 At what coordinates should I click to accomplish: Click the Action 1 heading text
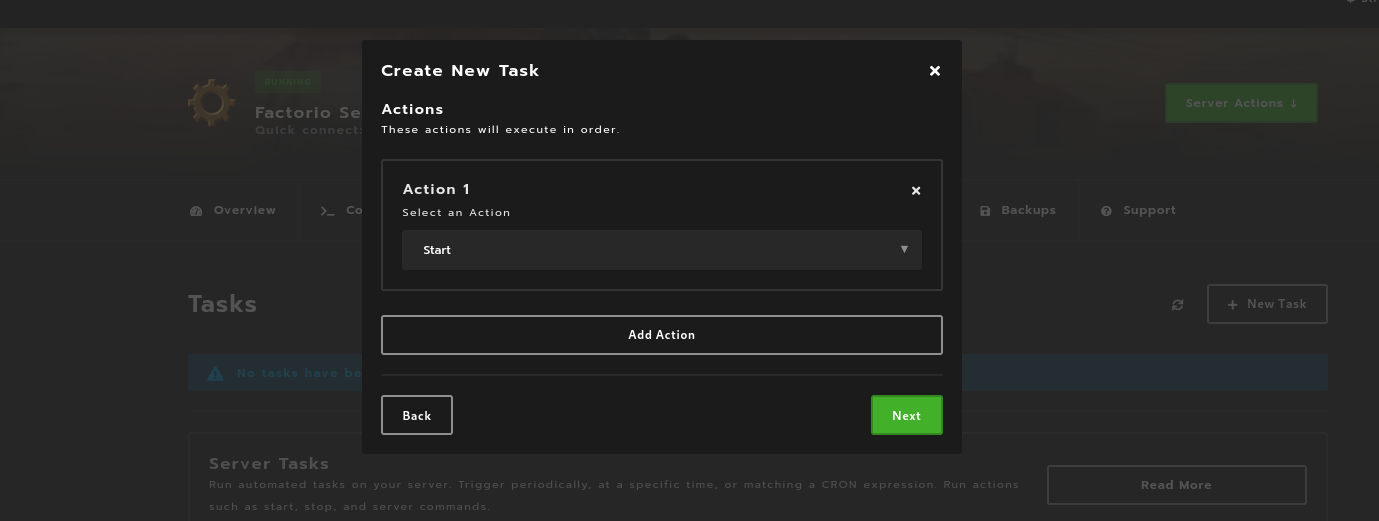tap(436, 189)
